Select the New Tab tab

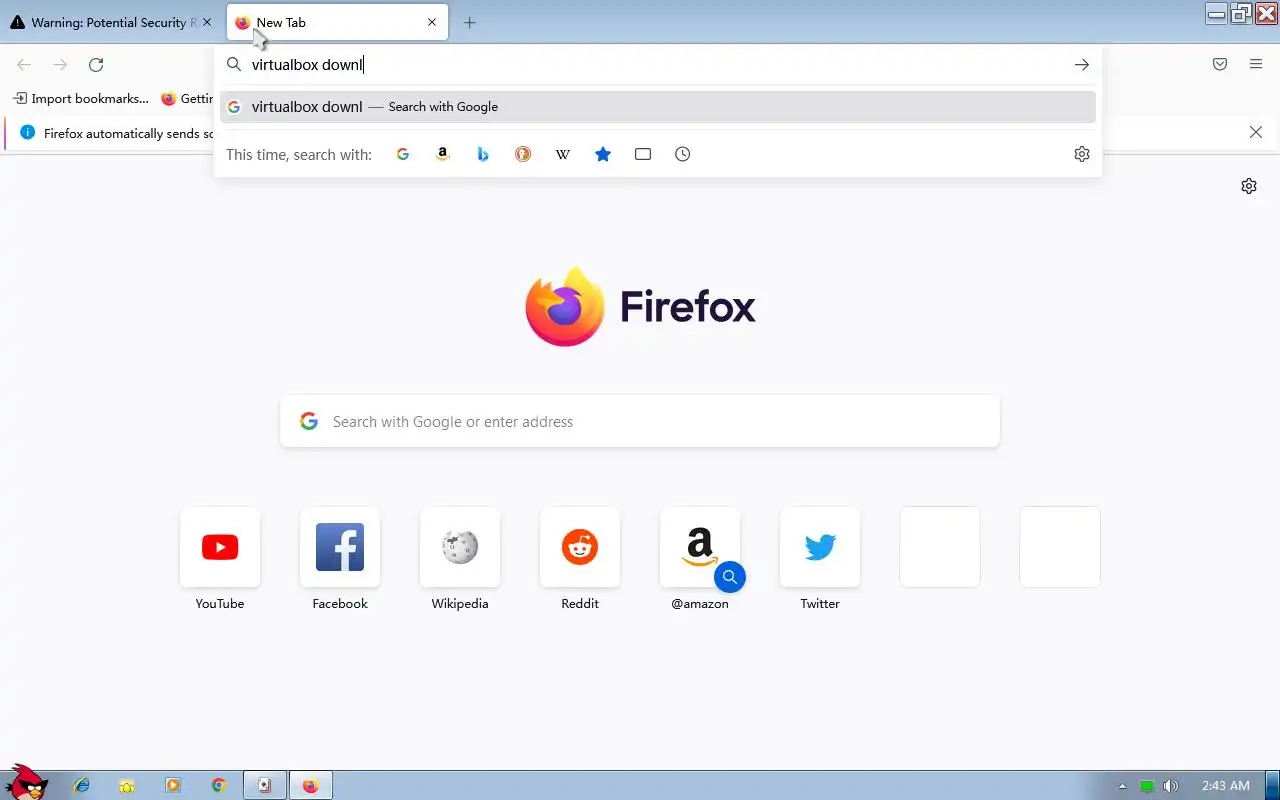337,22
